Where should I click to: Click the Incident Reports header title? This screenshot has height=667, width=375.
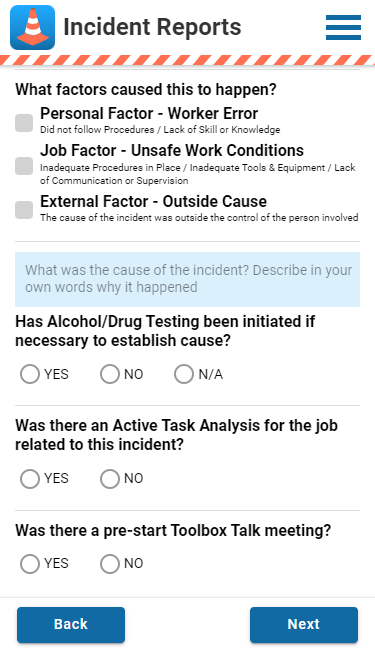(x=152, y=27)
